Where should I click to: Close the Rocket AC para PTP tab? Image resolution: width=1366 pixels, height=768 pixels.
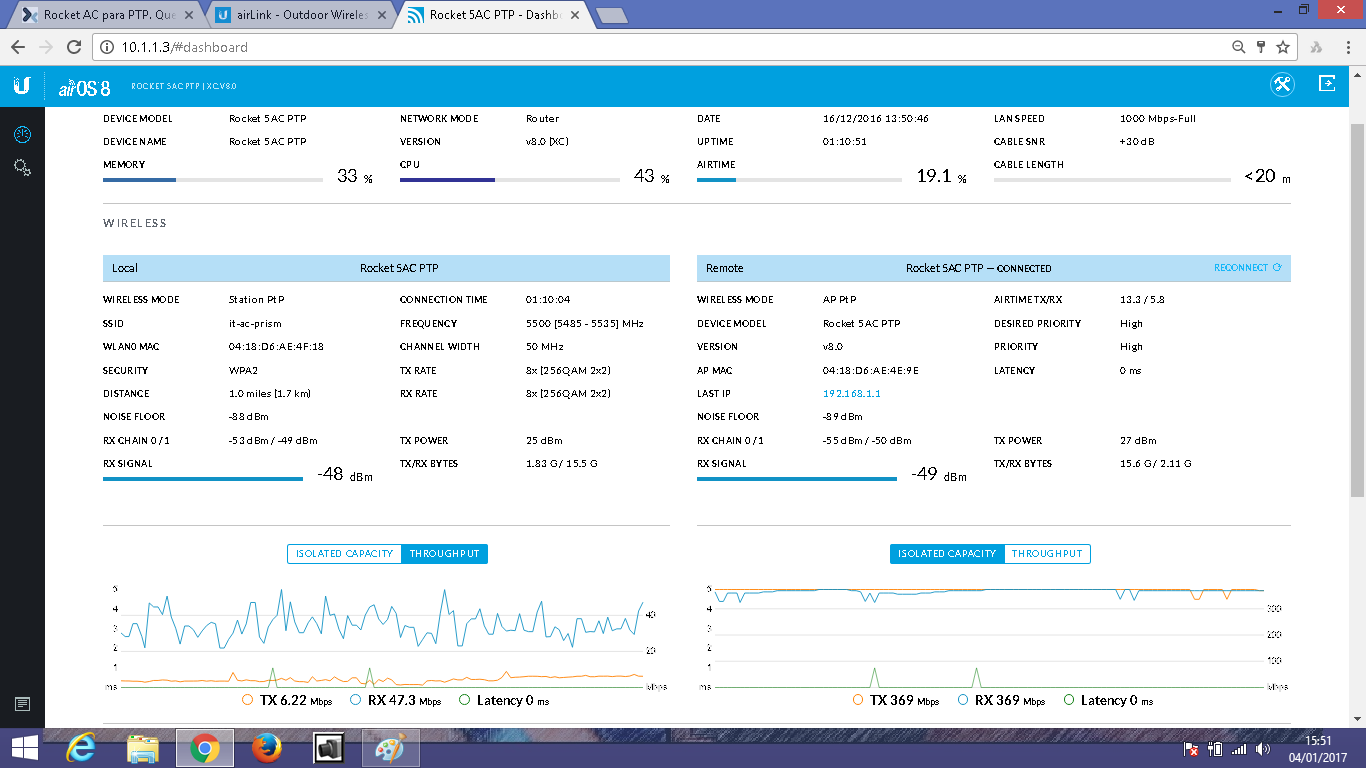189,15
